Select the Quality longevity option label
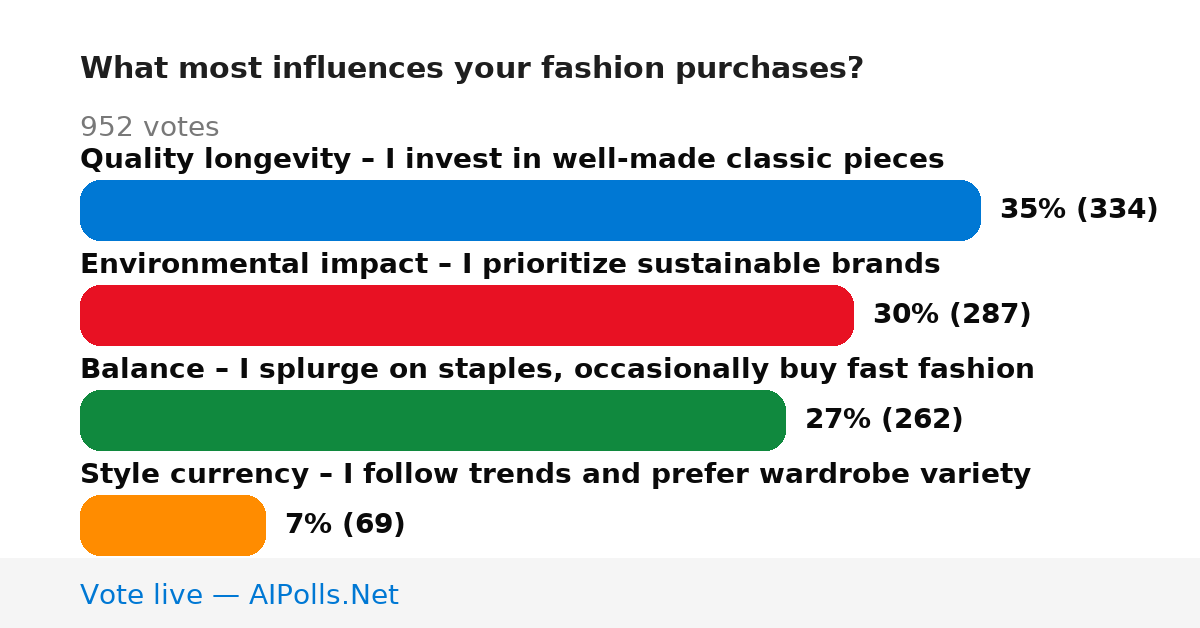 (x=512, y=159)
